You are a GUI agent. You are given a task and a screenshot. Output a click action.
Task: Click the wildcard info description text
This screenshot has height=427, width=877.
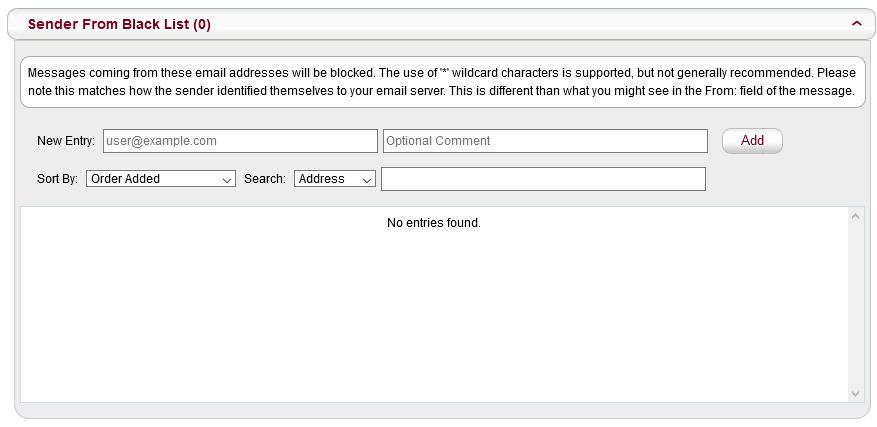441,82
